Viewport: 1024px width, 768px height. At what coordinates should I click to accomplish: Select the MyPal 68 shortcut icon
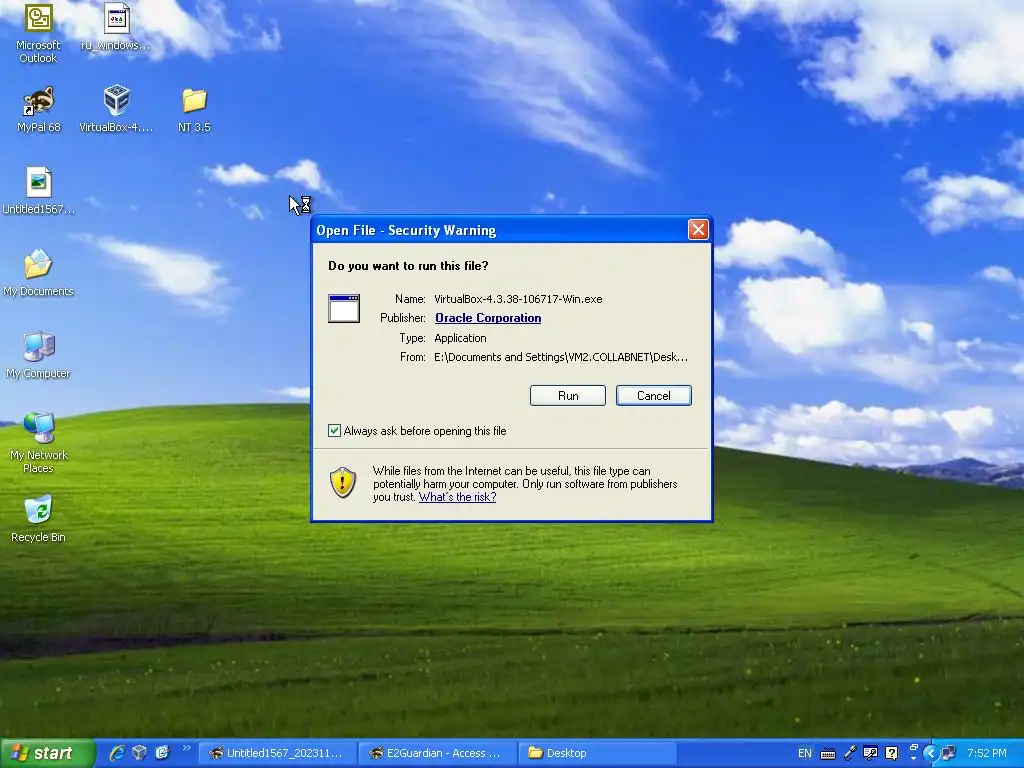(x=39, y=110)
